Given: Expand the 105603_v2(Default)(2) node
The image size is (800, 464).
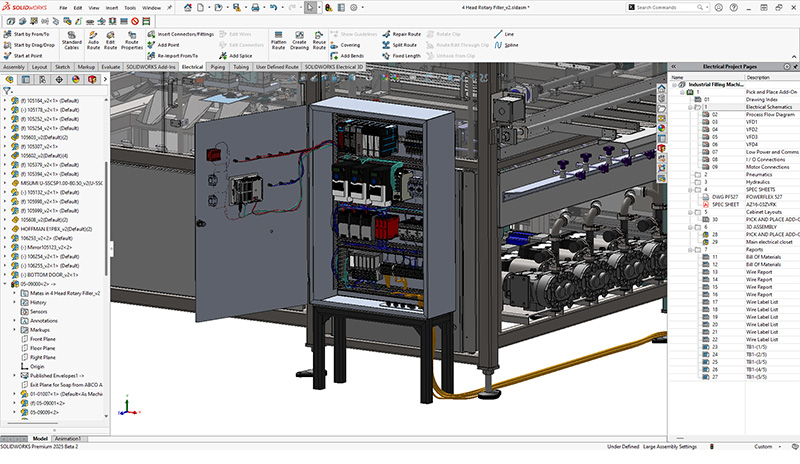Looking at the screenshot, I should tap(5, 137).
